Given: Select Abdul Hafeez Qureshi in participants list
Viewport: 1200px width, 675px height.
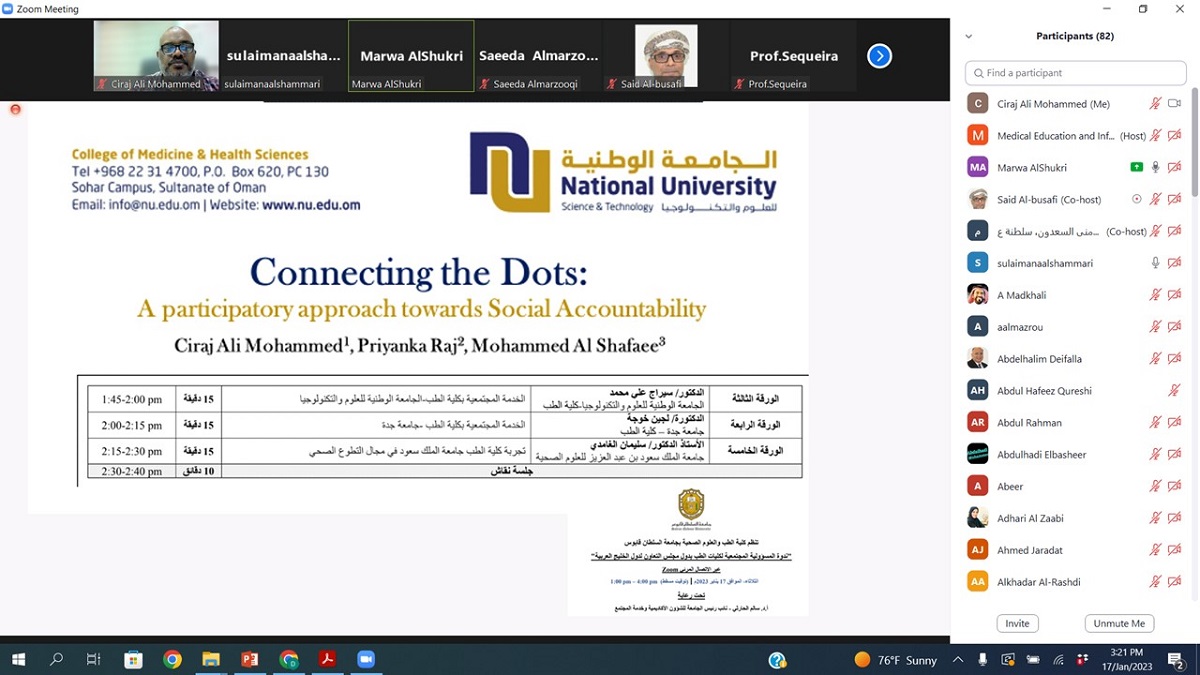Looking at the screenshot, I should [x=1044, y=391].
